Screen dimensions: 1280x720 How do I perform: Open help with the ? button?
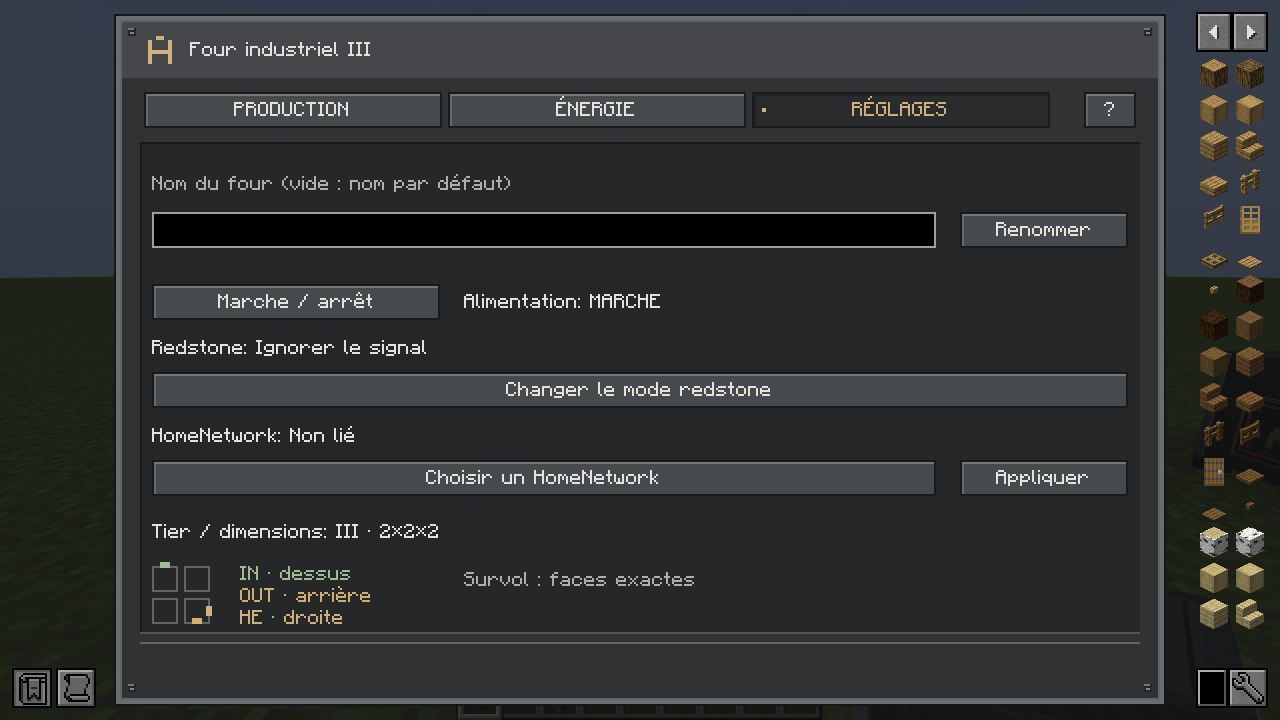click(x=1109, y=110)
